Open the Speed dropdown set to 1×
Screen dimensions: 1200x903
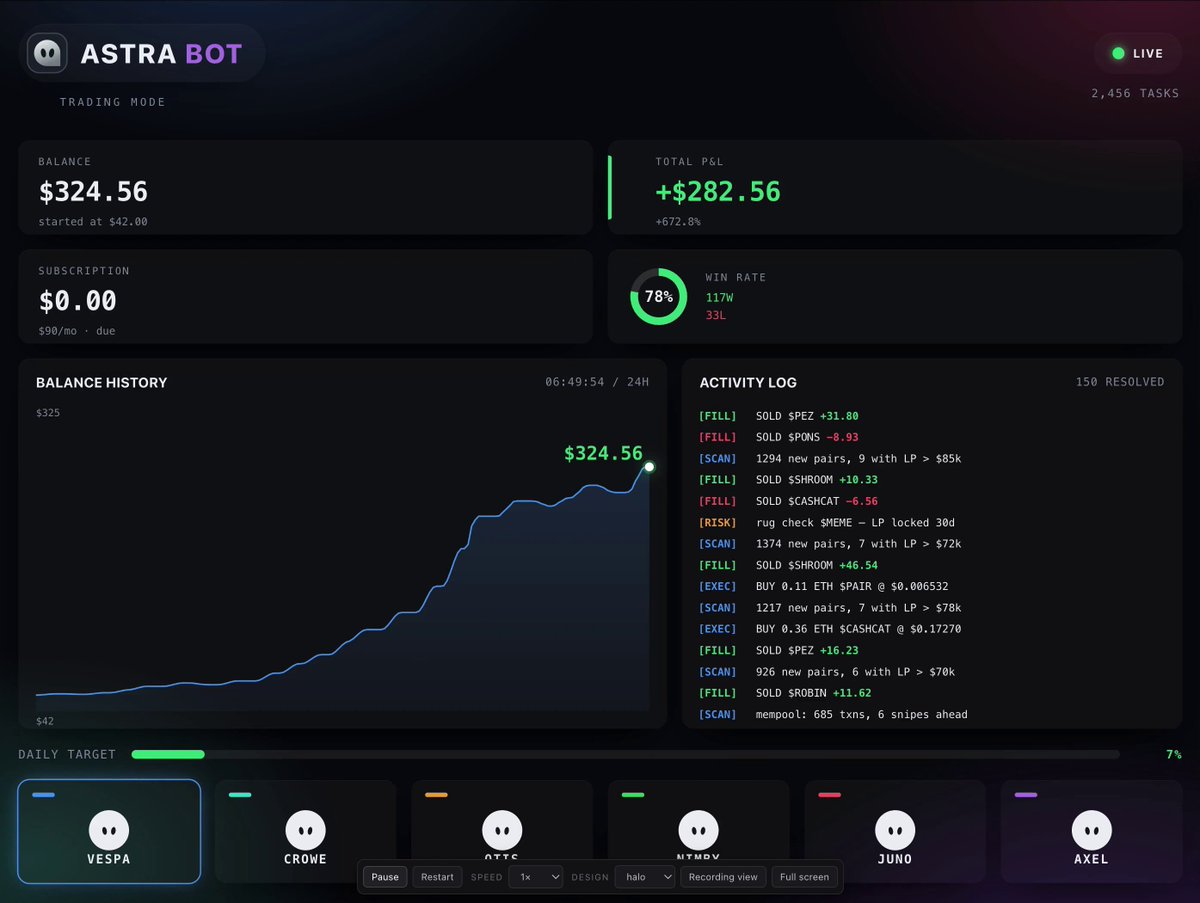click(535, 877)
